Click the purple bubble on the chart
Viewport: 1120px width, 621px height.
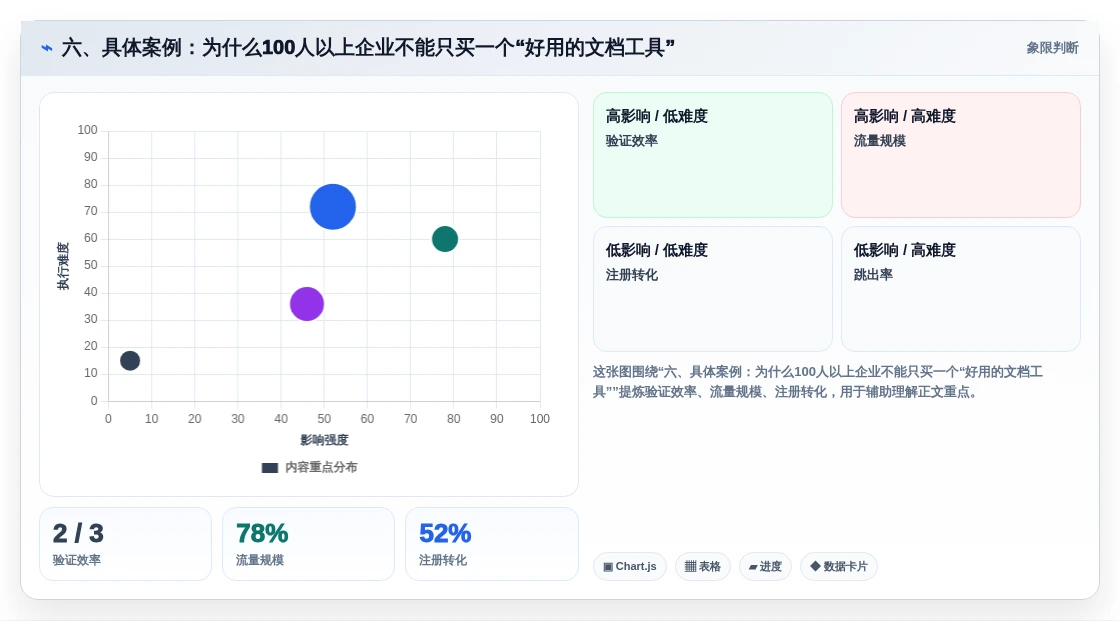(307, 304)
